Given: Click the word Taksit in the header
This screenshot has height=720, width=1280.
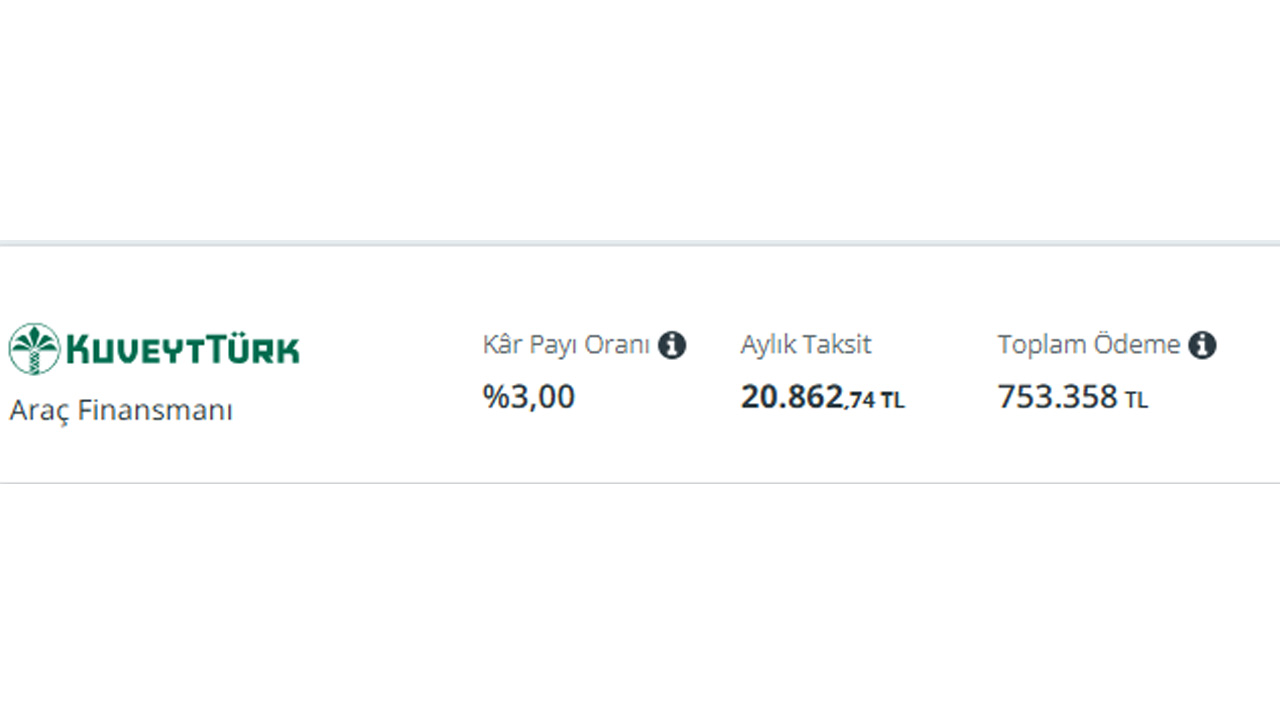Looking at the screenshot, I should point(838,345).
